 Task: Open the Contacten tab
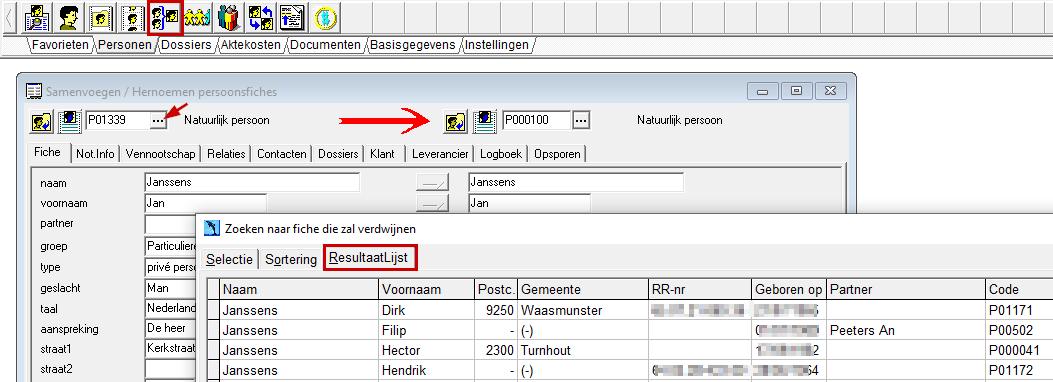click(282, 154)
